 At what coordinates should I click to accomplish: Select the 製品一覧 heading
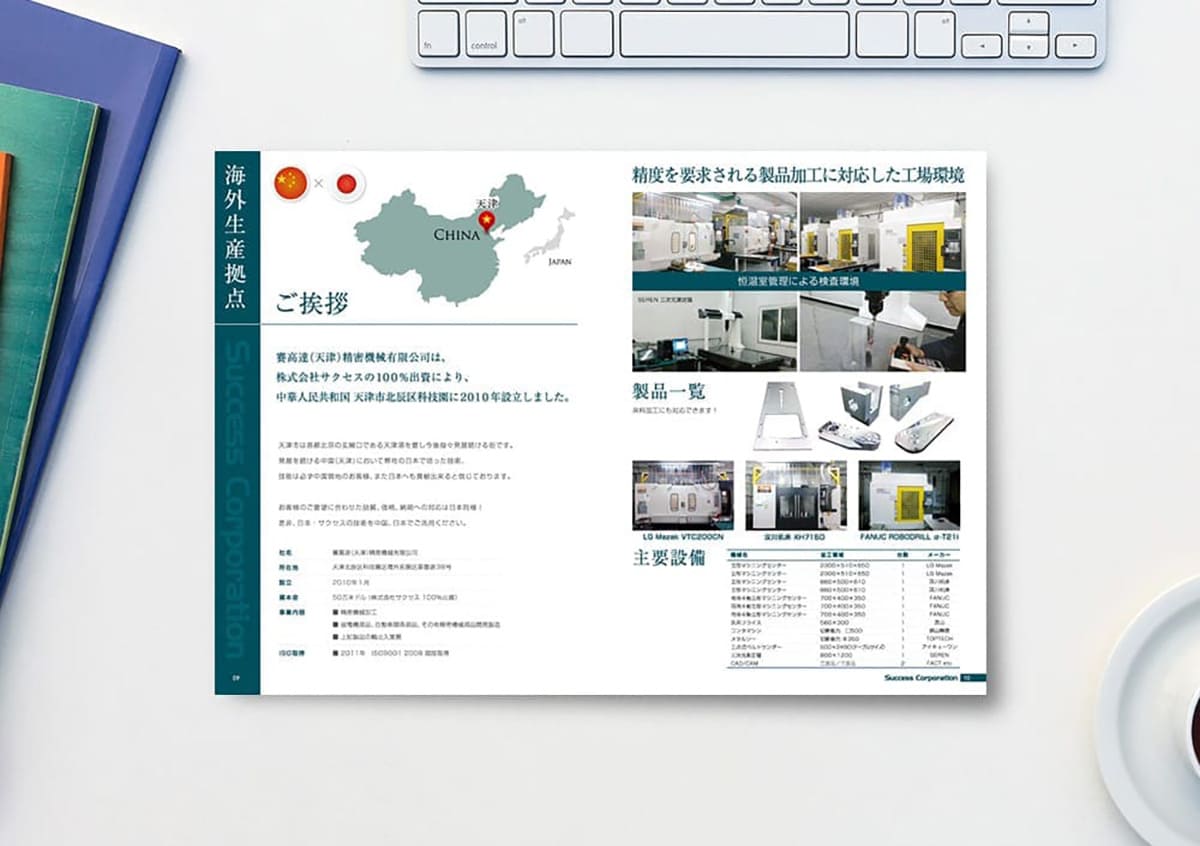pos(669,391)
